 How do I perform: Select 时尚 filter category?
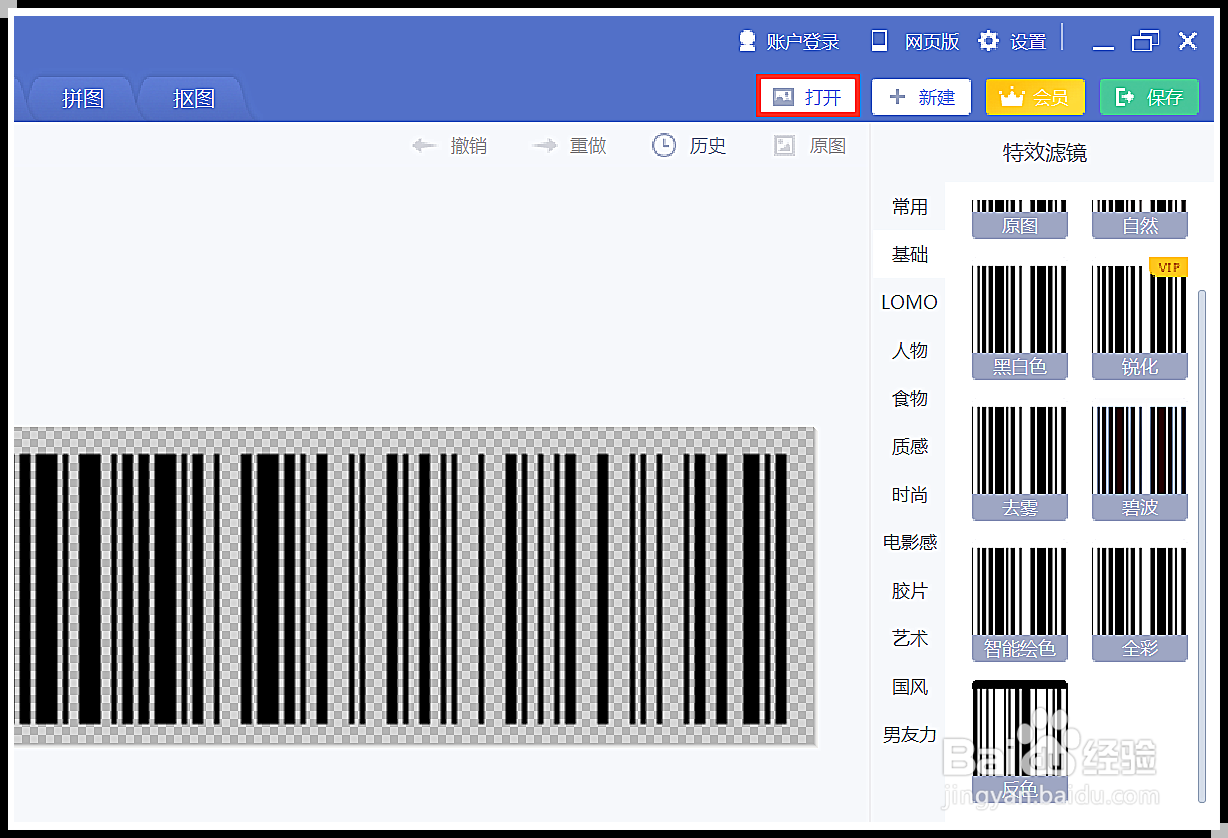tap(910, 495)
